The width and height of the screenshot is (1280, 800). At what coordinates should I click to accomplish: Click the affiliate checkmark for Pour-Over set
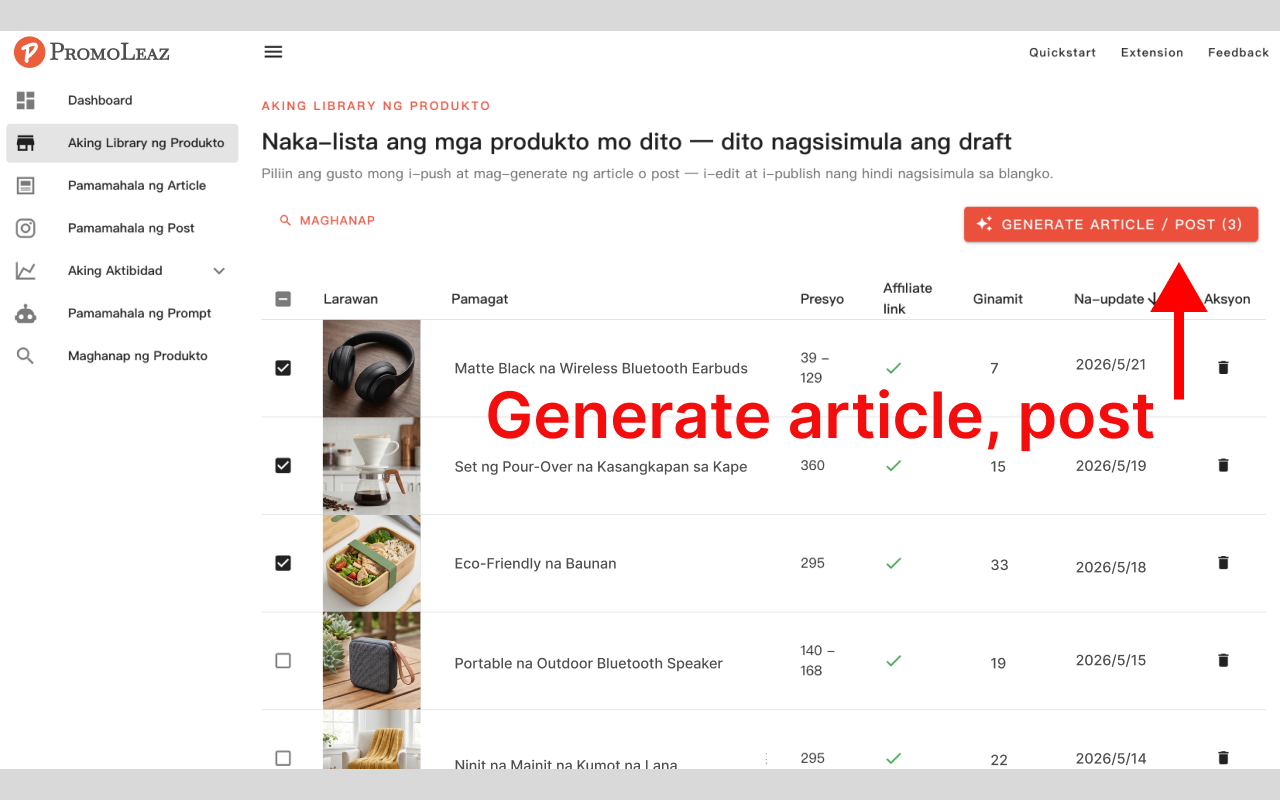(894, 466)
